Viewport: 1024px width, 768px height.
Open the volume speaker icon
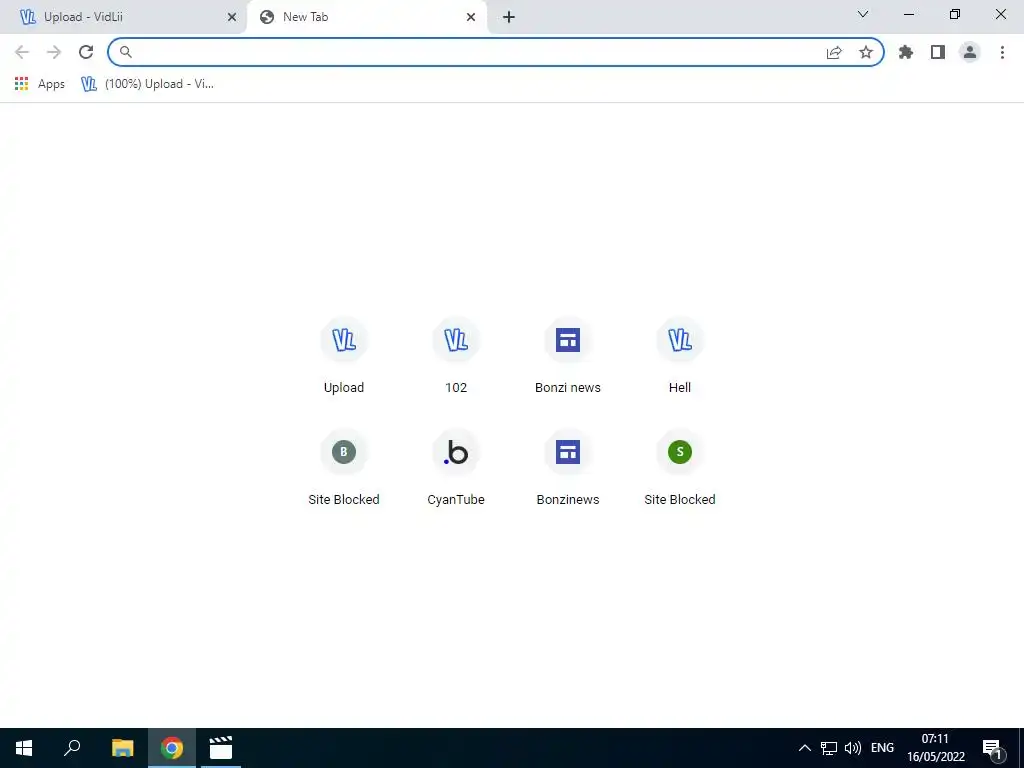click(852, 748)
